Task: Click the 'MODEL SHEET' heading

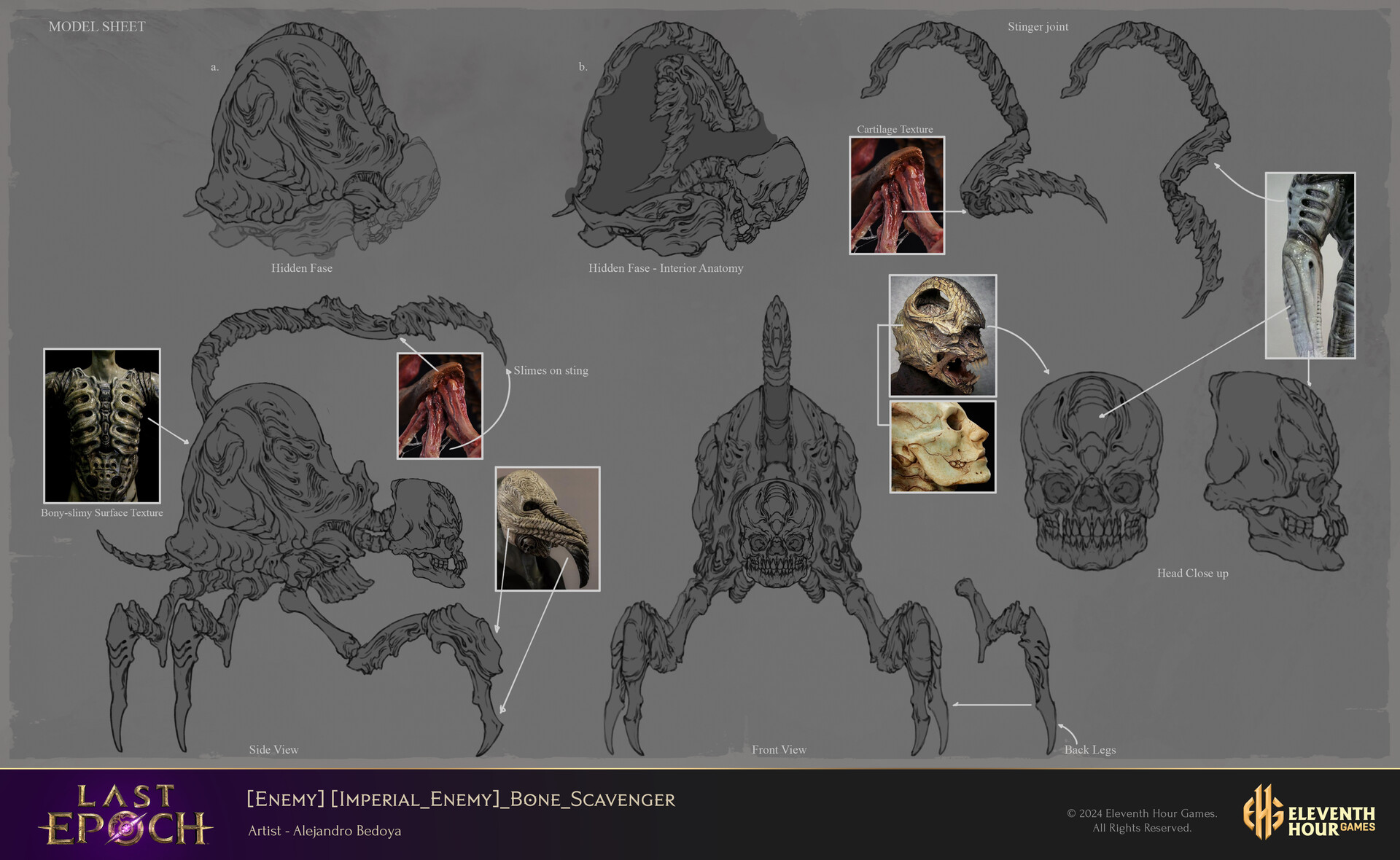Action: click(97, 27)
